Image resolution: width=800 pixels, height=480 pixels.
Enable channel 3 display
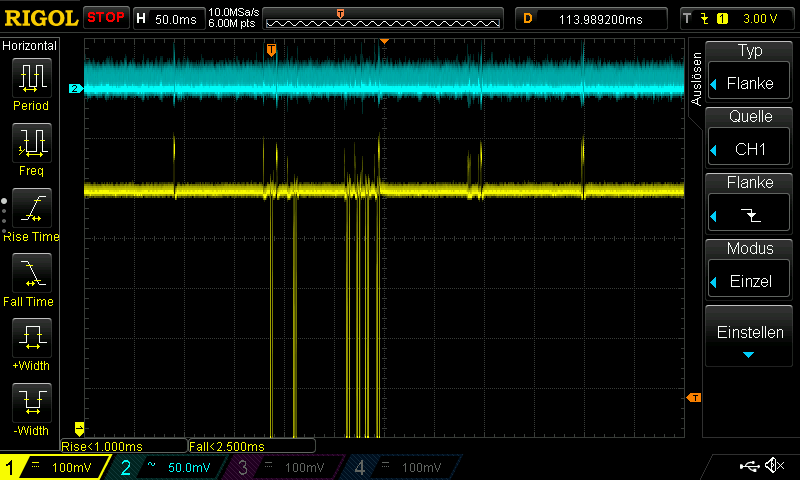point(283,467)
